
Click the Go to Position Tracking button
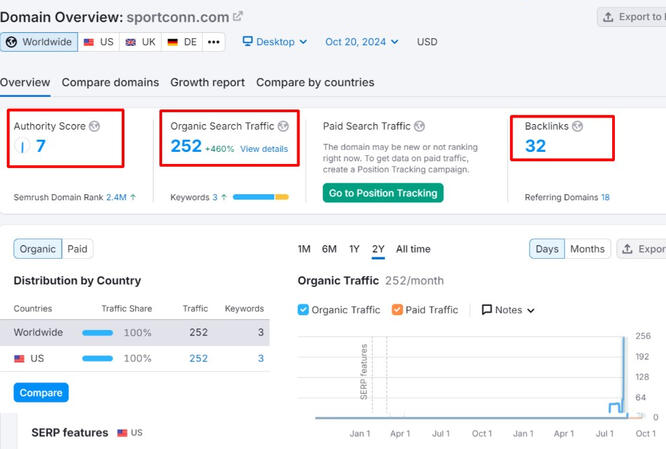[x=384, y=193]
